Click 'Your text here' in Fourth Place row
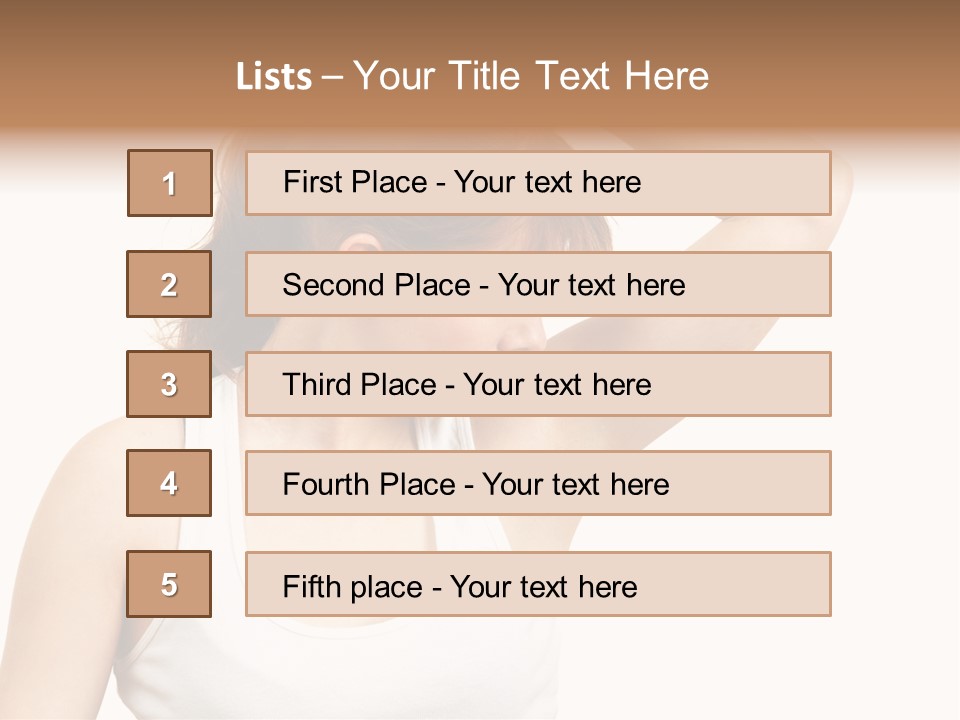 [575, 485]
